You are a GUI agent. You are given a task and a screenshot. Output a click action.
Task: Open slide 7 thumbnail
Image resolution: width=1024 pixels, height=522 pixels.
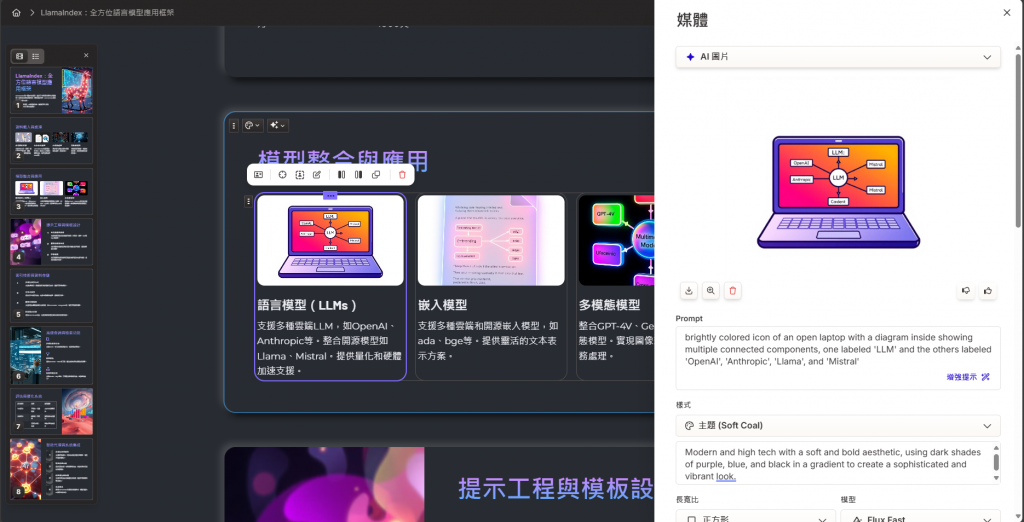pos(52,412)
